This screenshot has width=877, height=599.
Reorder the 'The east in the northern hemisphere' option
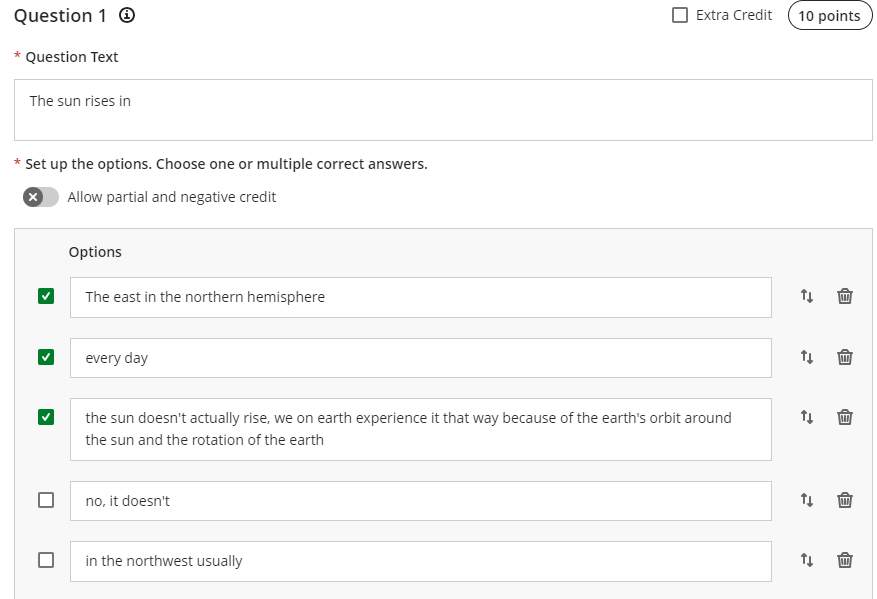point(807,296)
